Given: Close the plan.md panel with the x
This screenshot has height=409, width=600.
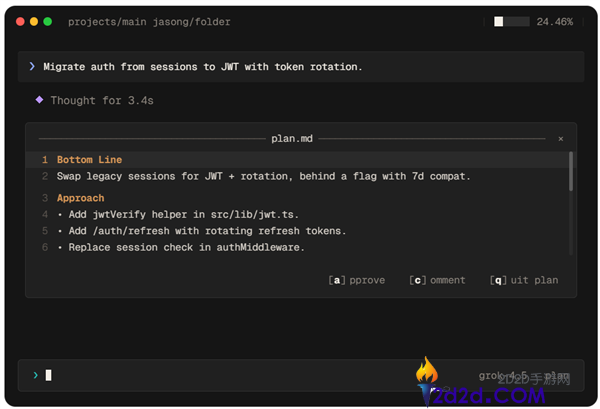Looking at the screenshot, I should click(561, 139).
